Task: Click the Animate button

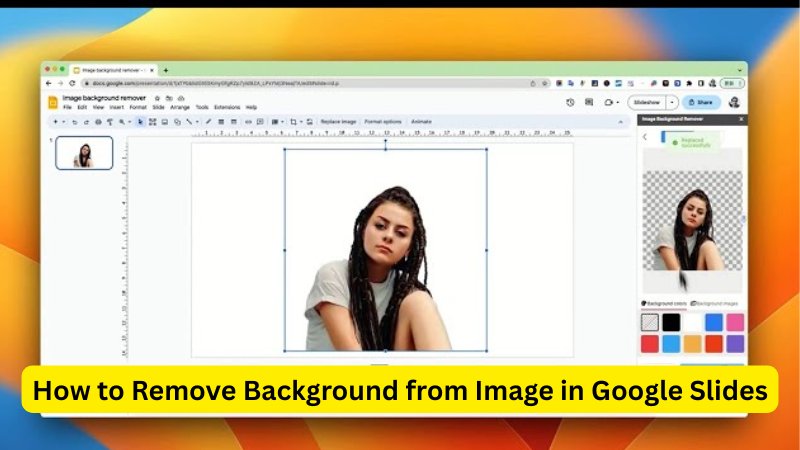Action: coord(421,122)
